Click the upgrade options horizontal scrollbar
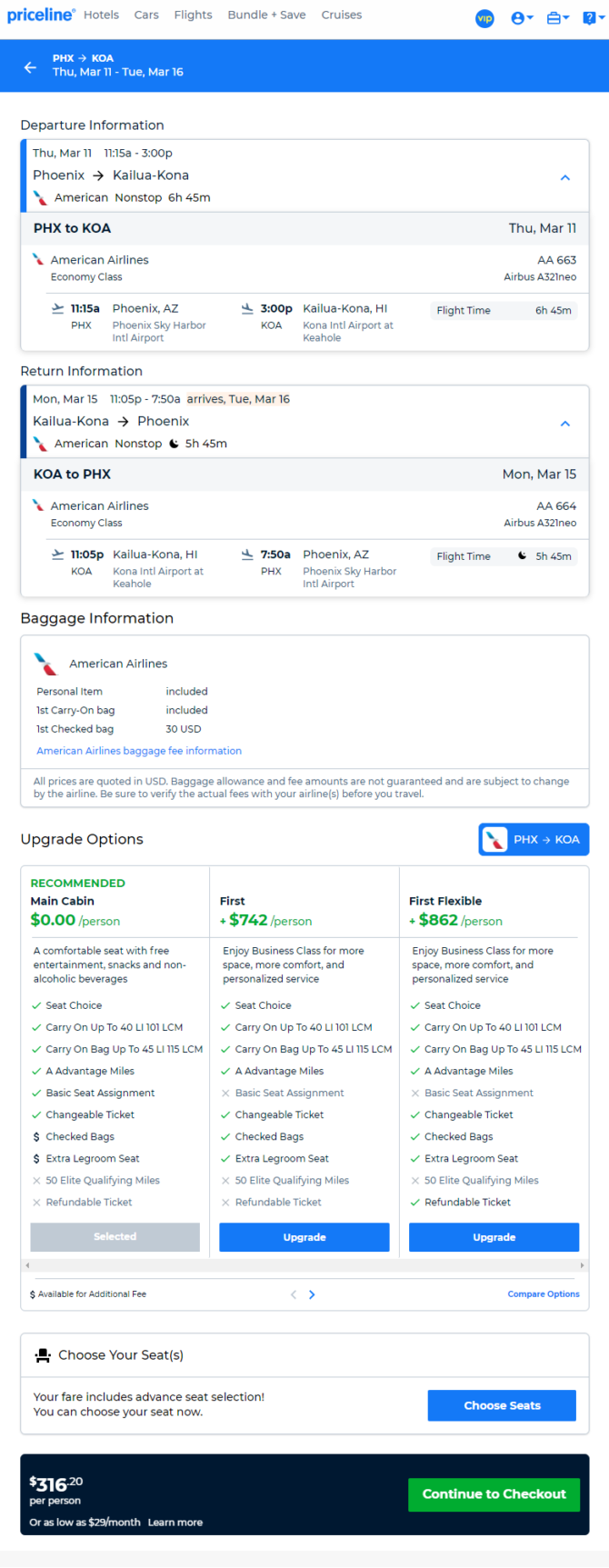The width and height of the screenshot is (609, 1568). pos(304,1265)
